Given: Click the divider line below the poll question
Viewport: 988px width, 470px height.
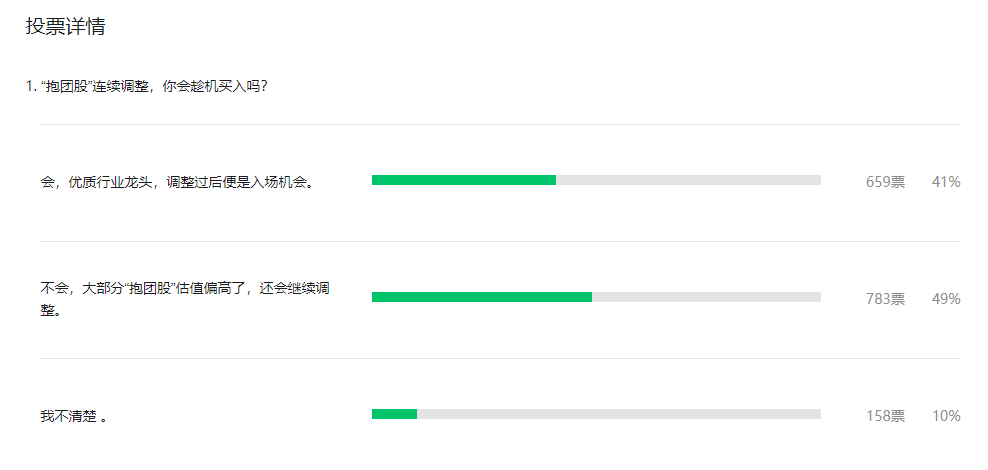Looking at the screenshot, I should (500, 125).
